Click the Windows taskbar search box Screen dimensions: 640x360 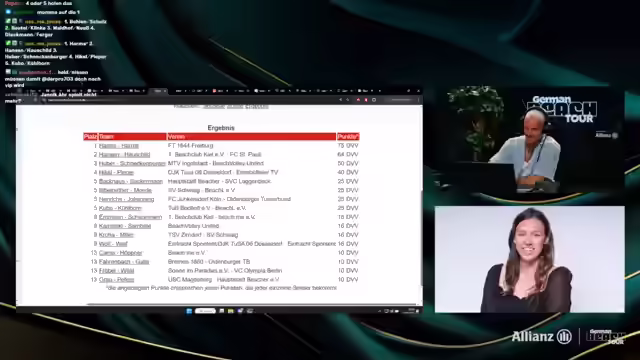pyautogui.click(x=205, y=311)
